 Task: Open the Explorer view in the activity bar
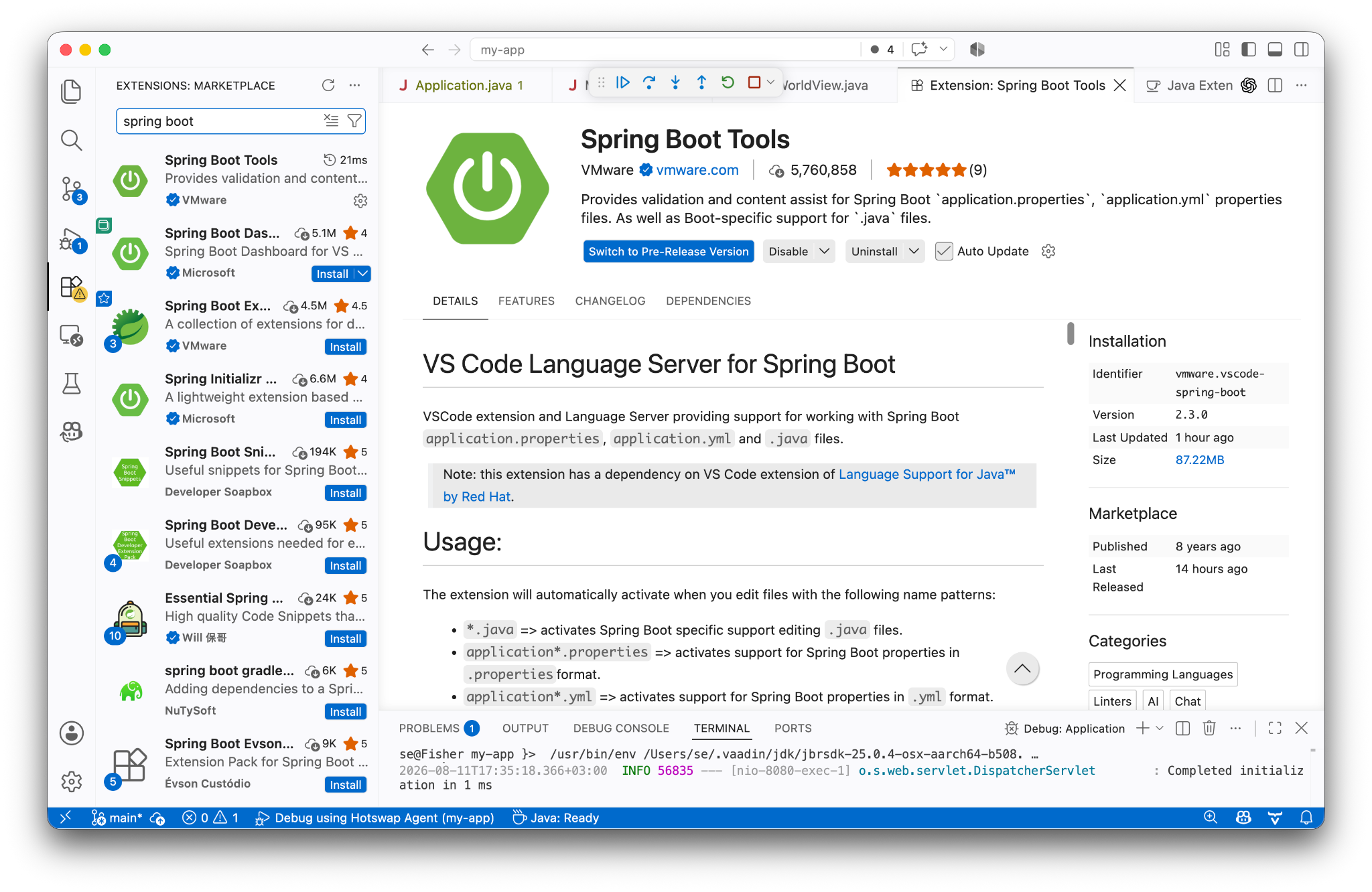coord(71,92)
